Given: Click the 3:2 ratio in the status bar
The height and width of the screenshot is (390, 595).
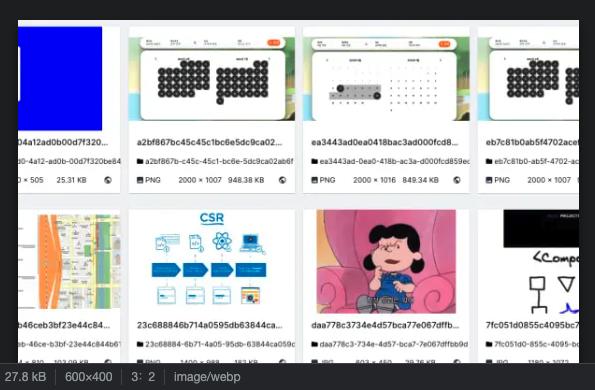Looking at the screenshot, I should click(x=143, y=377).
